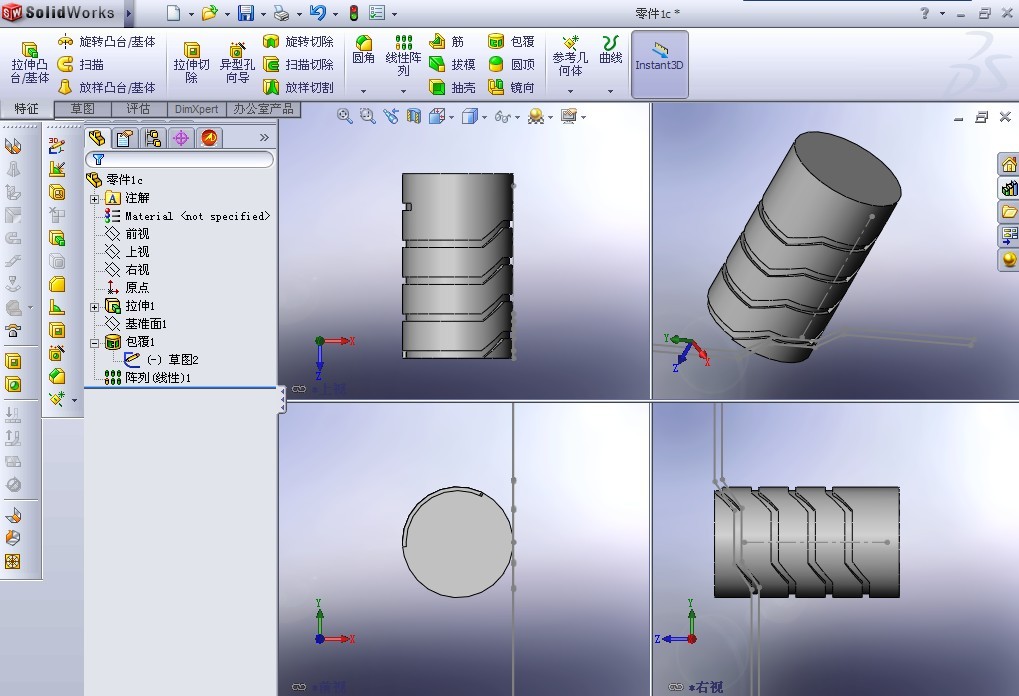
Task: Open the Help question mark menu
Action: tap(924, 13)
